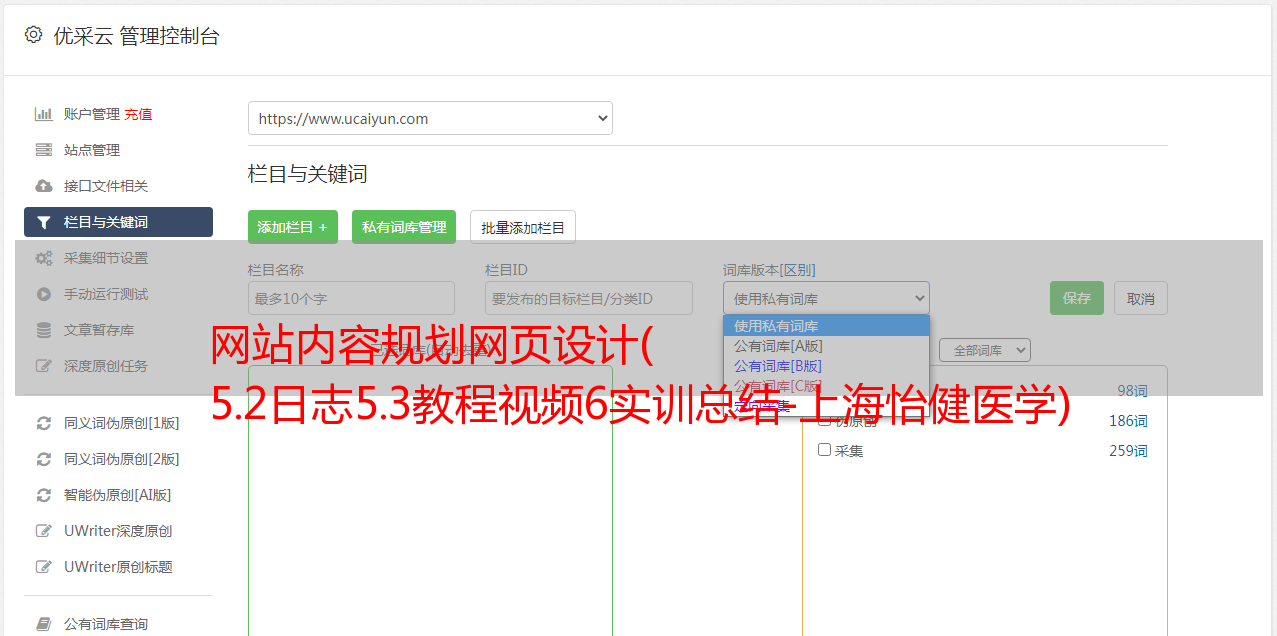Click the edit icon for 深度原创任务
The width and height of the screenshot is (1277, 636).
coord(44,366)
